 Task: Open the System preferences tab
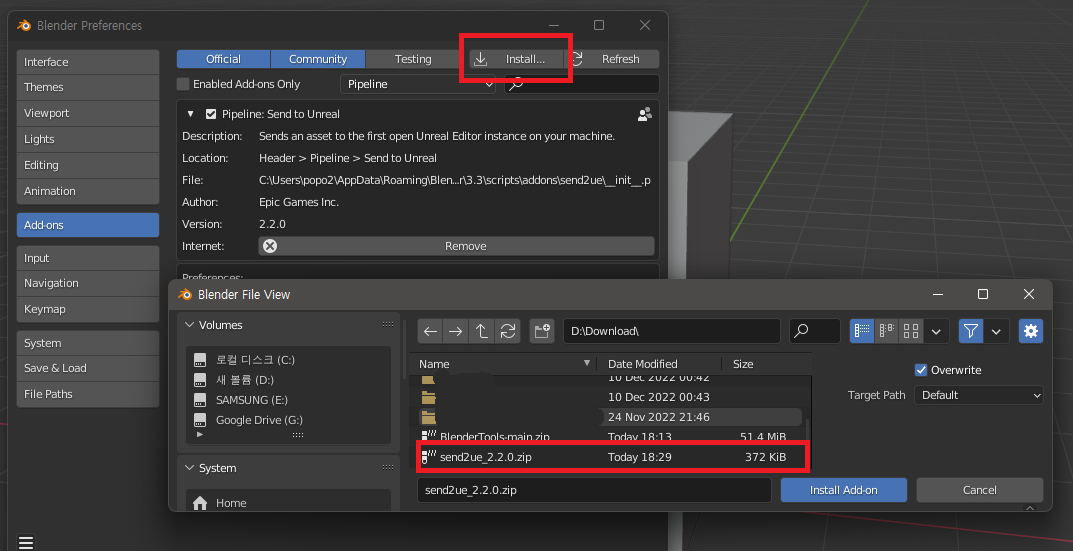[x=88, y=343]
